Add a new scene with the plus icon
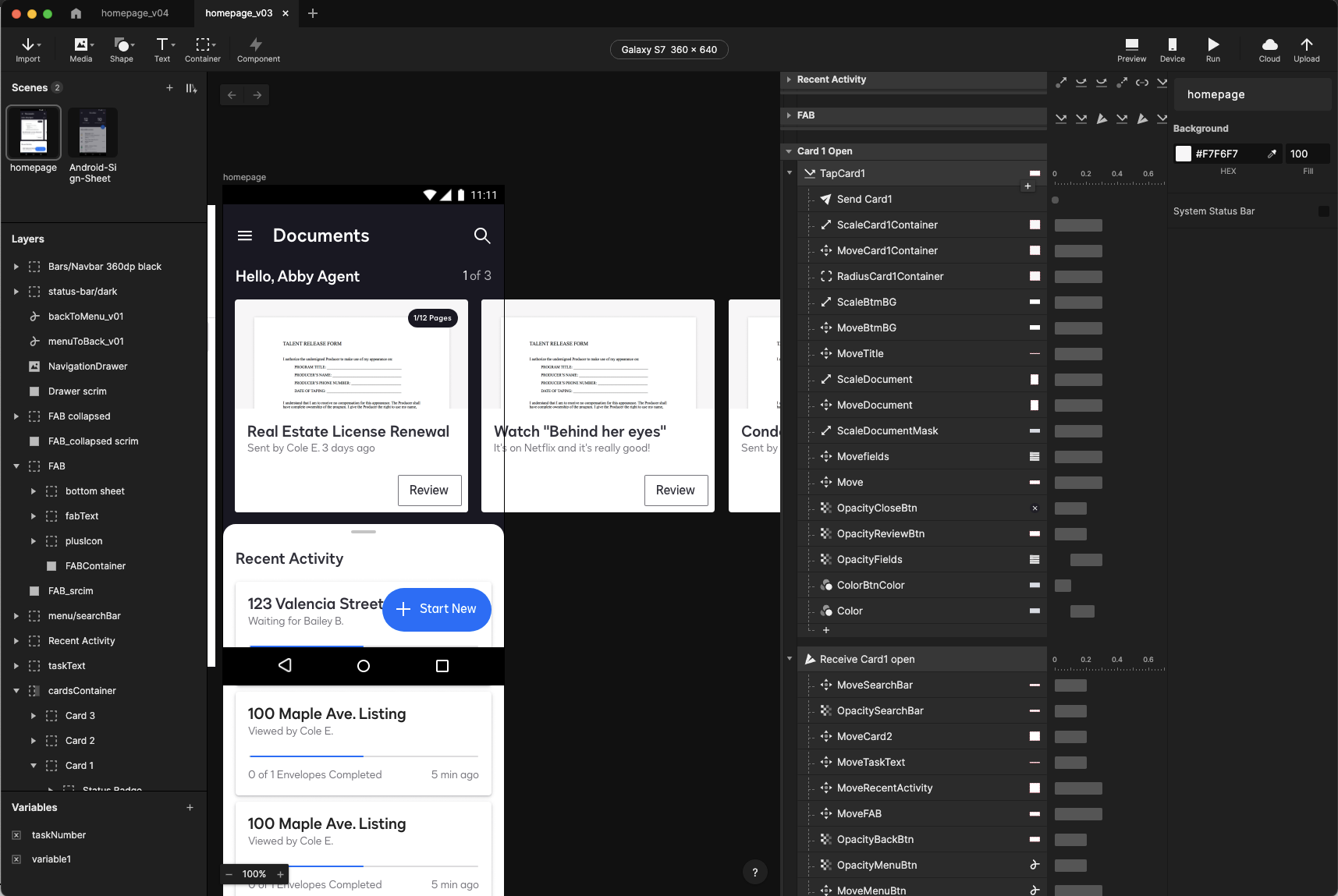1338x896 pixels. coord(169,88)
